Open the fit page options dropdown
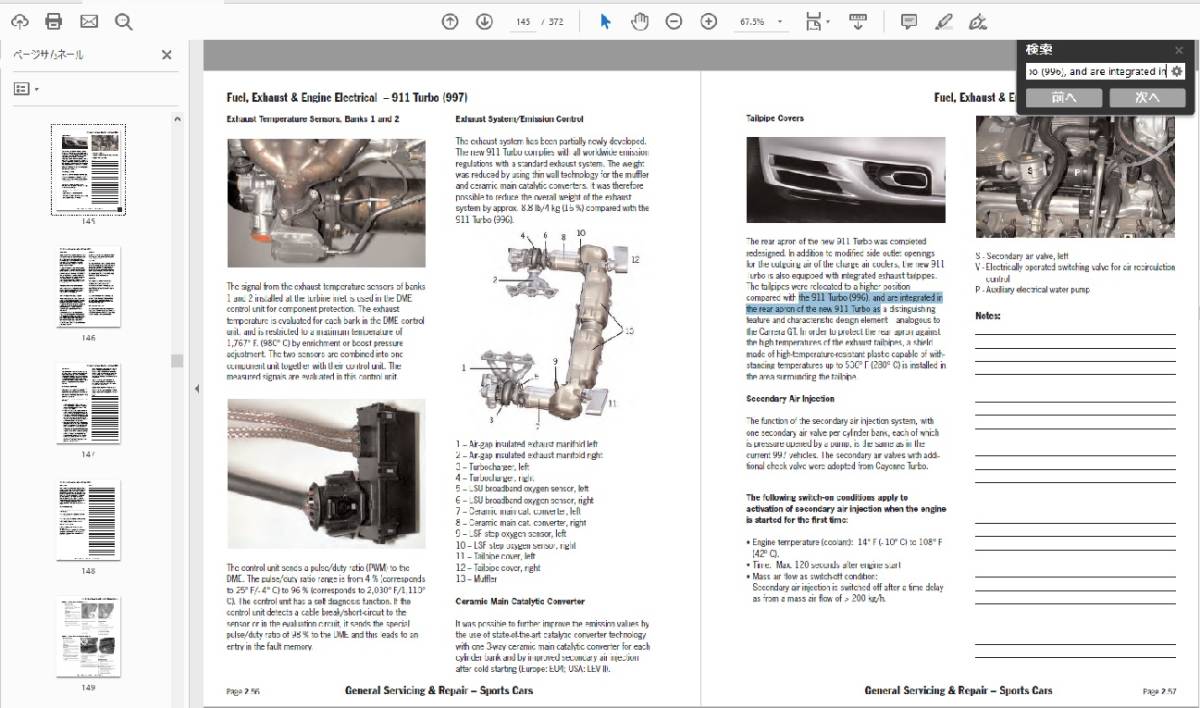 tap(817, 21)
